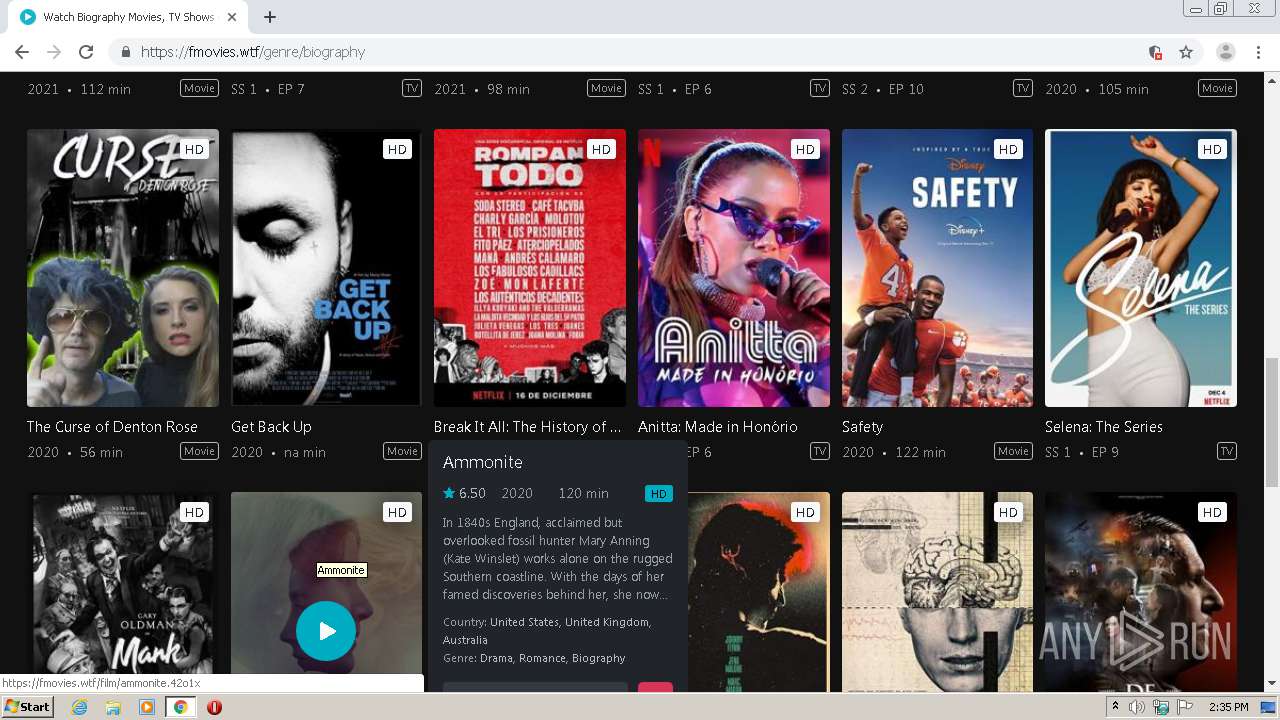The height and width of the screenshot is (720, 1280).
Task: Click the network tray icon
Action: (1161, 707)
